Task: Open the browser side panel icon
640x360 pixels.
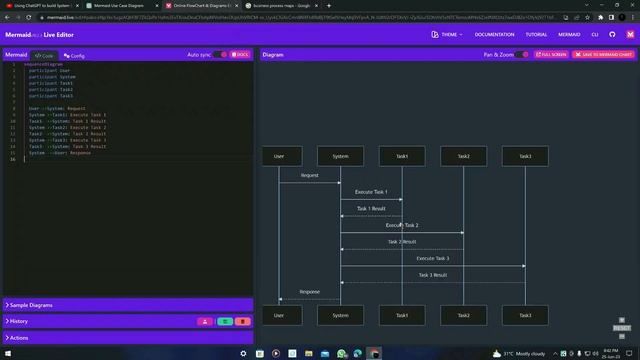Action: pyautogui.click(x=611, y=18)
